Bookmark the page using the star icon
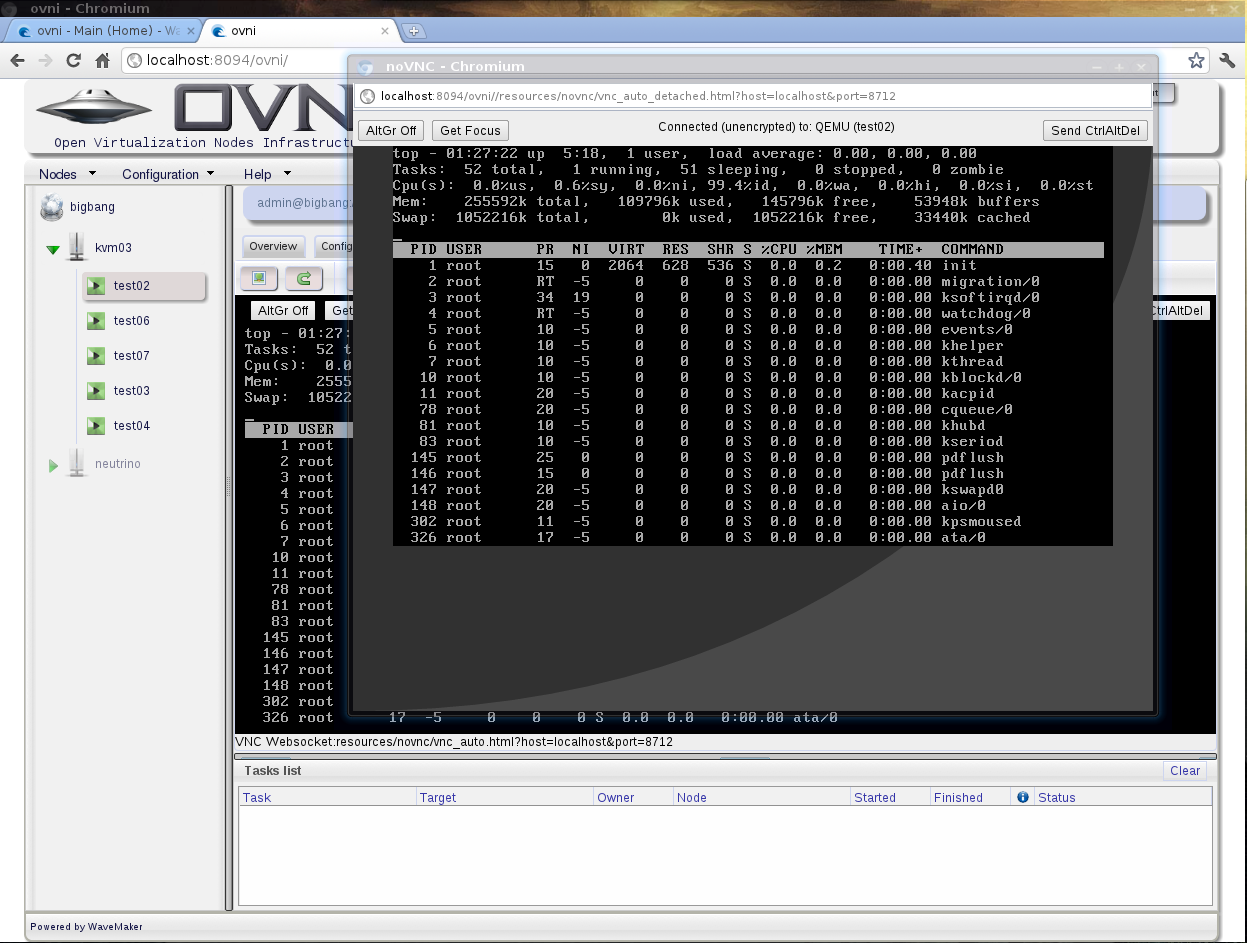 click(x=1197, y=60)
